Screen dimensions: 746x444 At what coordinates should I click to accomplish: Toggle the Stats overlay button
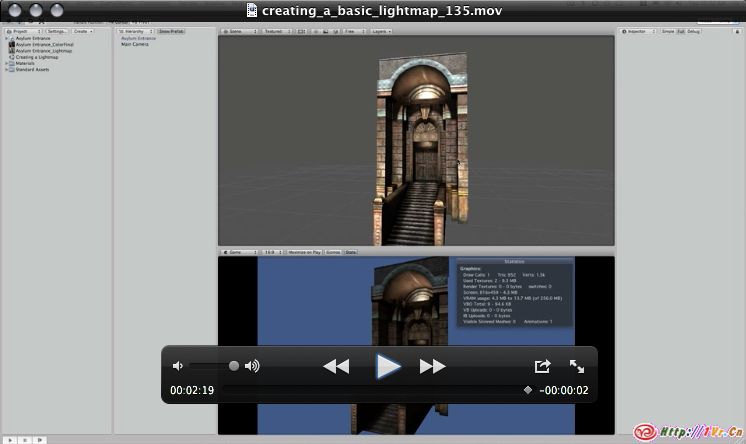351,252
